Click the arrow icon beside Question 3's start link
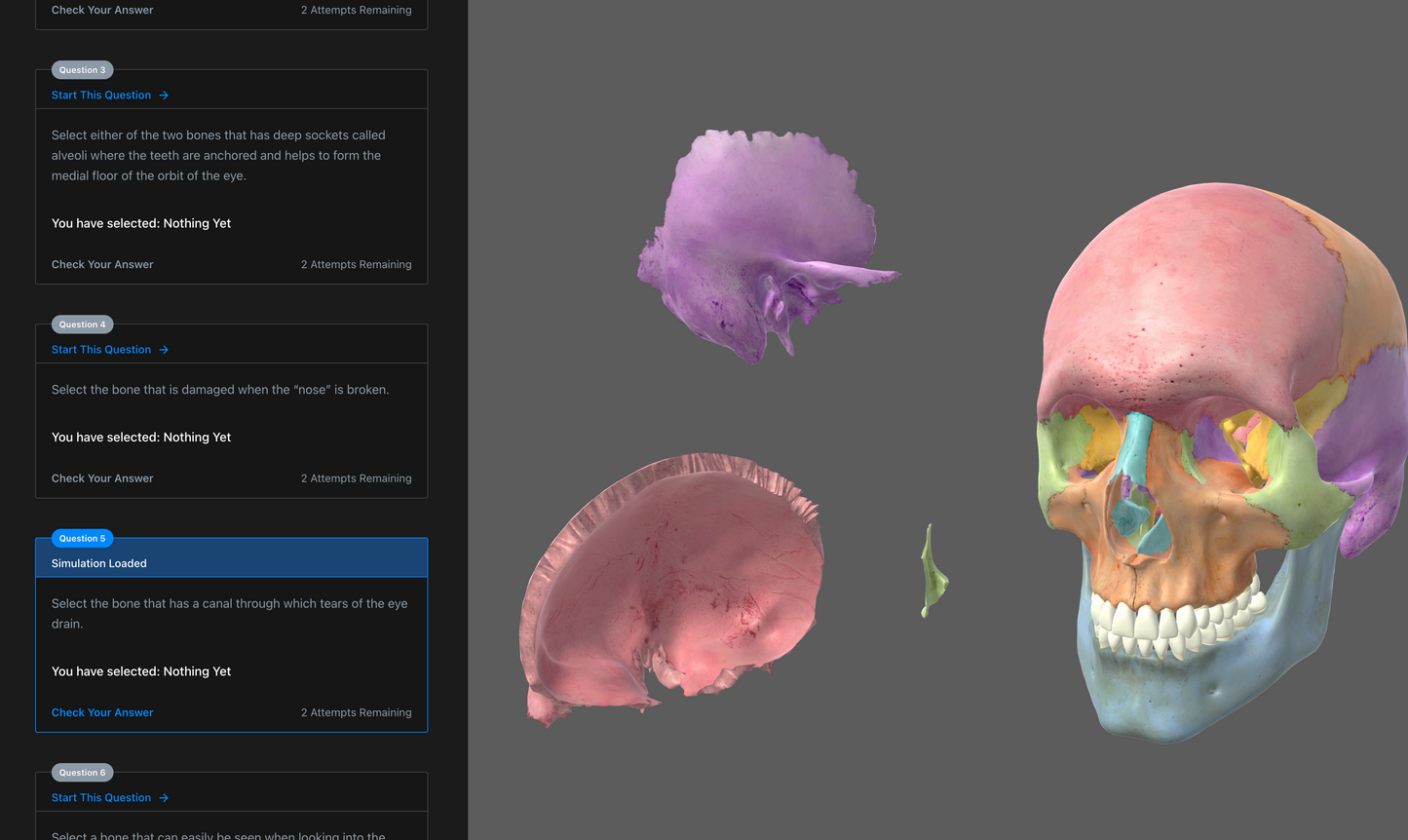 pos(166,95)
